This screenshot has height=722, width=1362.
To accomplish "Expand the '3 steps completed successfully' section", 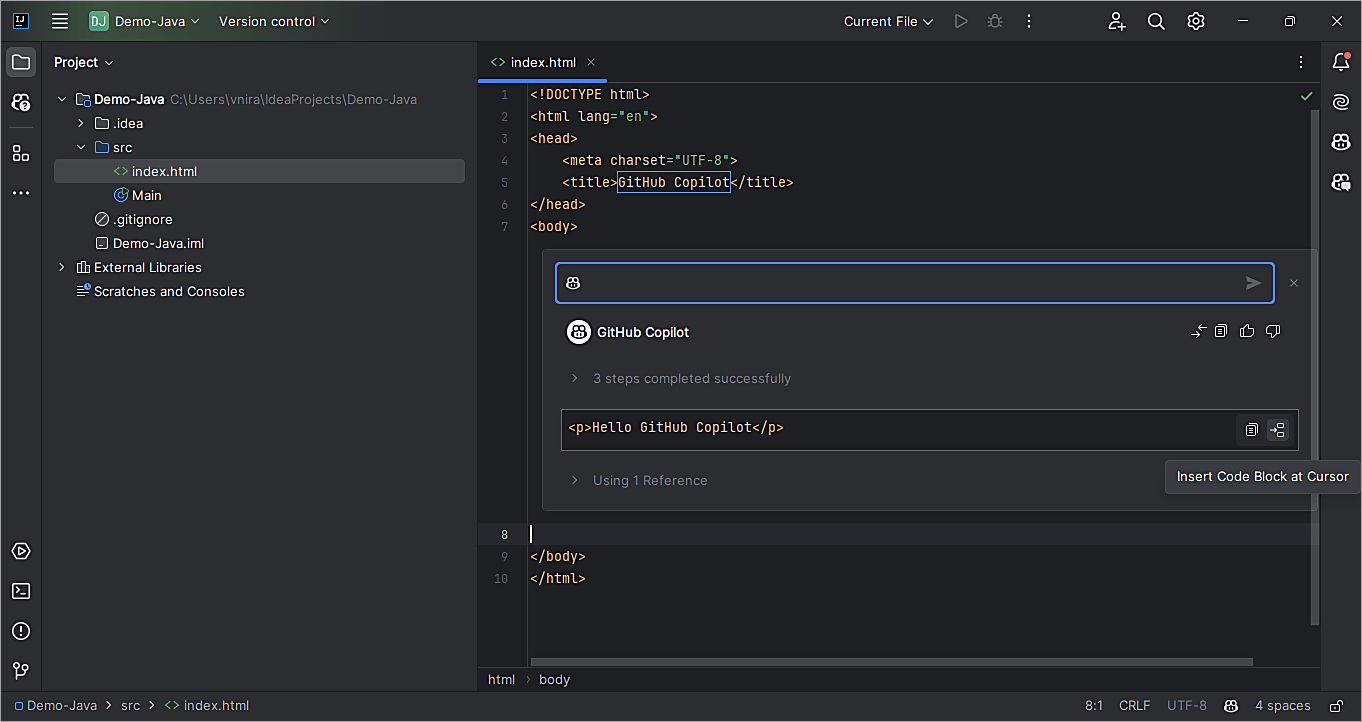I will click(x=575, y=379).
